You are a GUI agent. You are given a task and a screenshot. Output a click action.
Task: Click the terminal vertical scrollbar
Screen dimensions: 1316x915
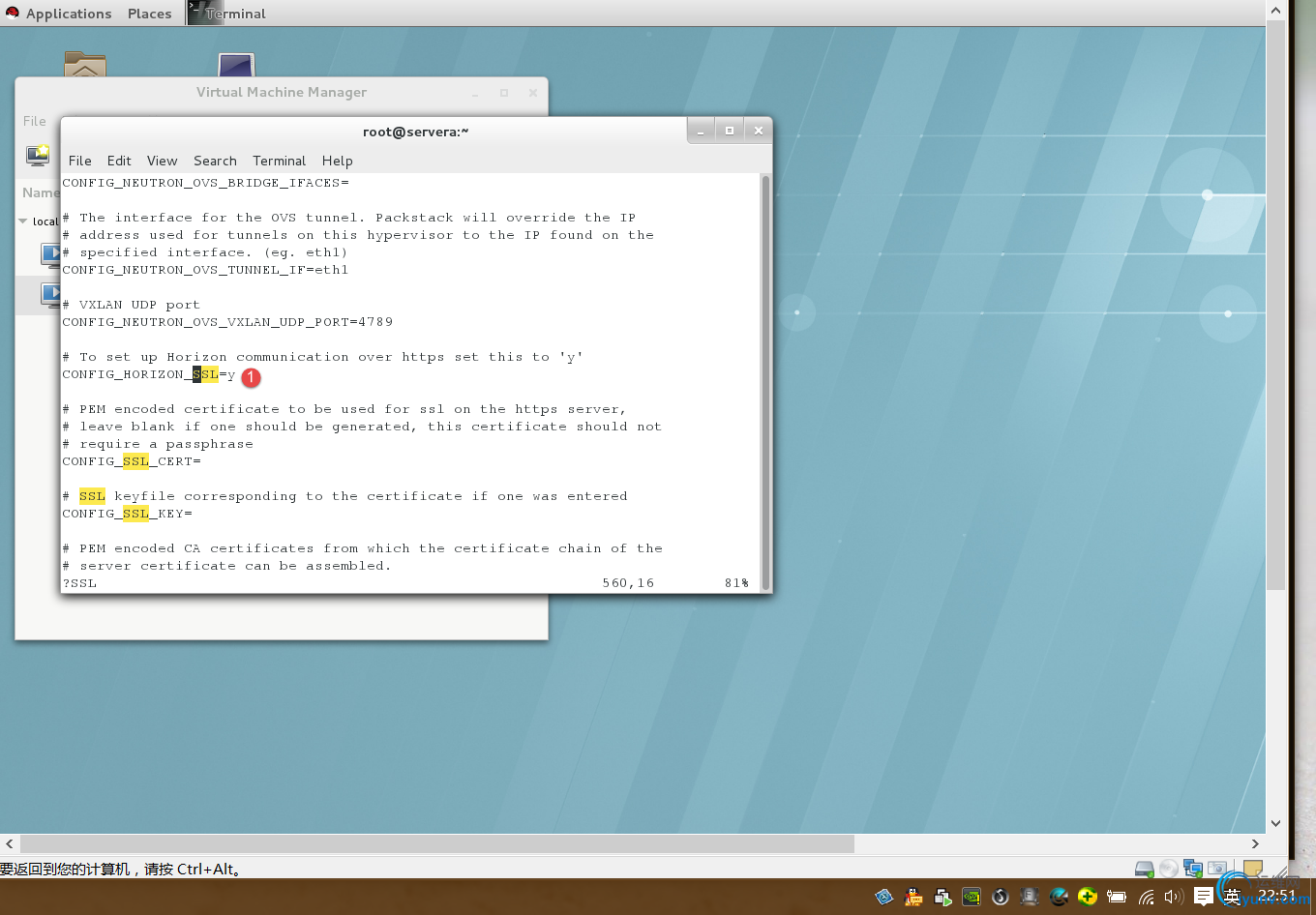coord(765,382)
